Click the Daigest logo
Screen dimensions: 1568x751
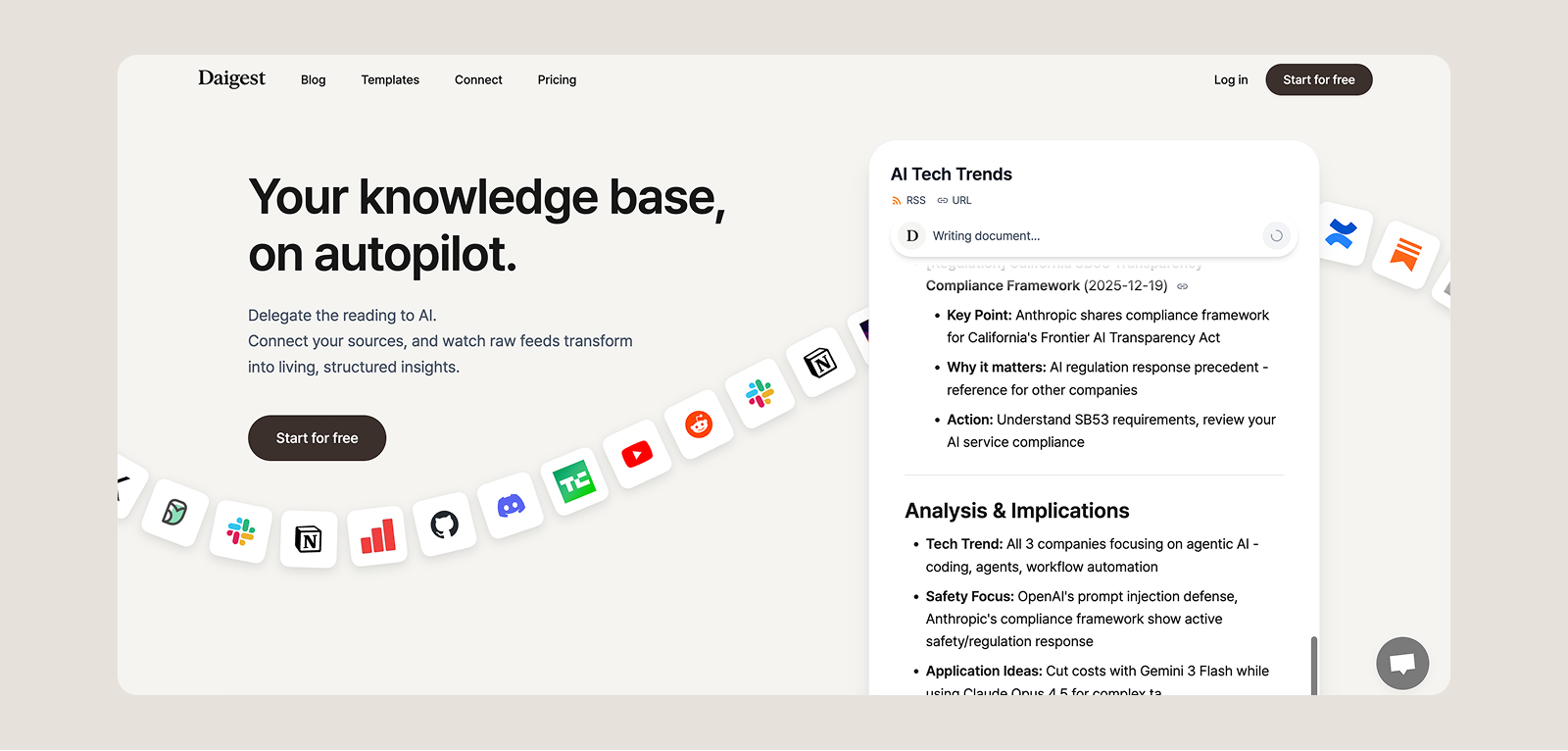pos(231,78)
